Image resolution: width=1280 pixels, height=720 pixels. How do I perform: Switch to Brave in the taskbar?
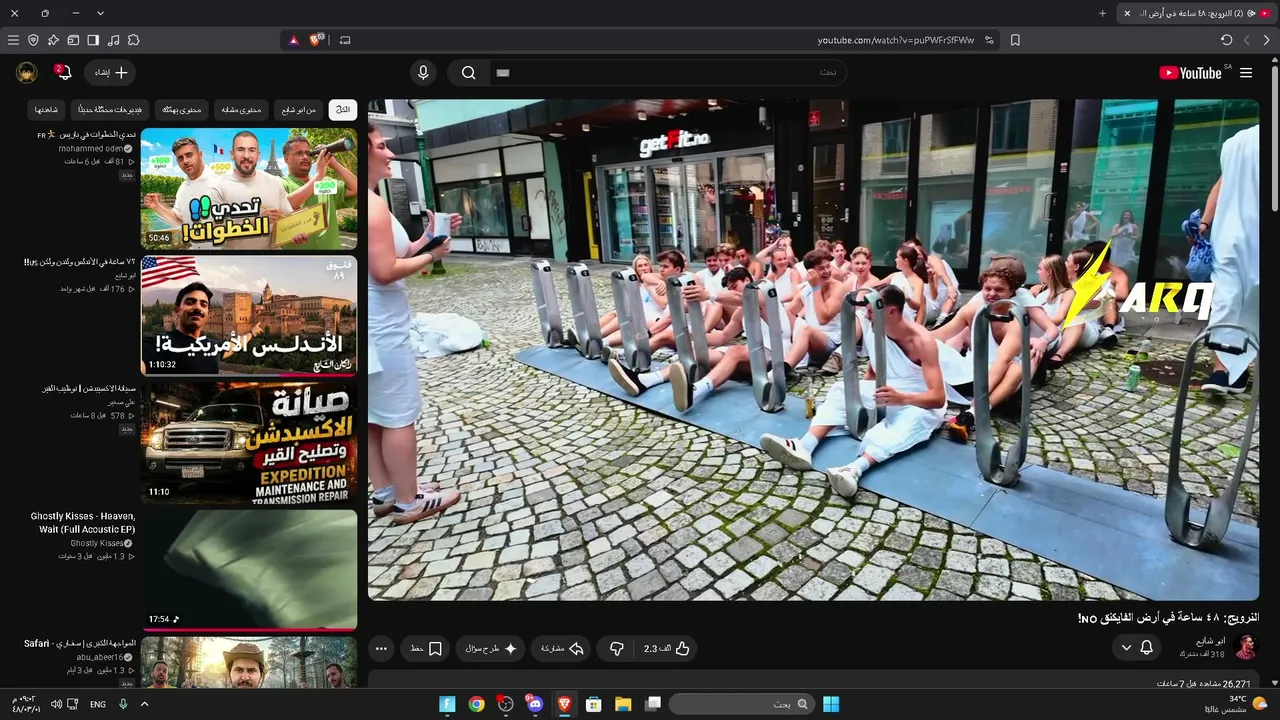click(x=564, y=704)
